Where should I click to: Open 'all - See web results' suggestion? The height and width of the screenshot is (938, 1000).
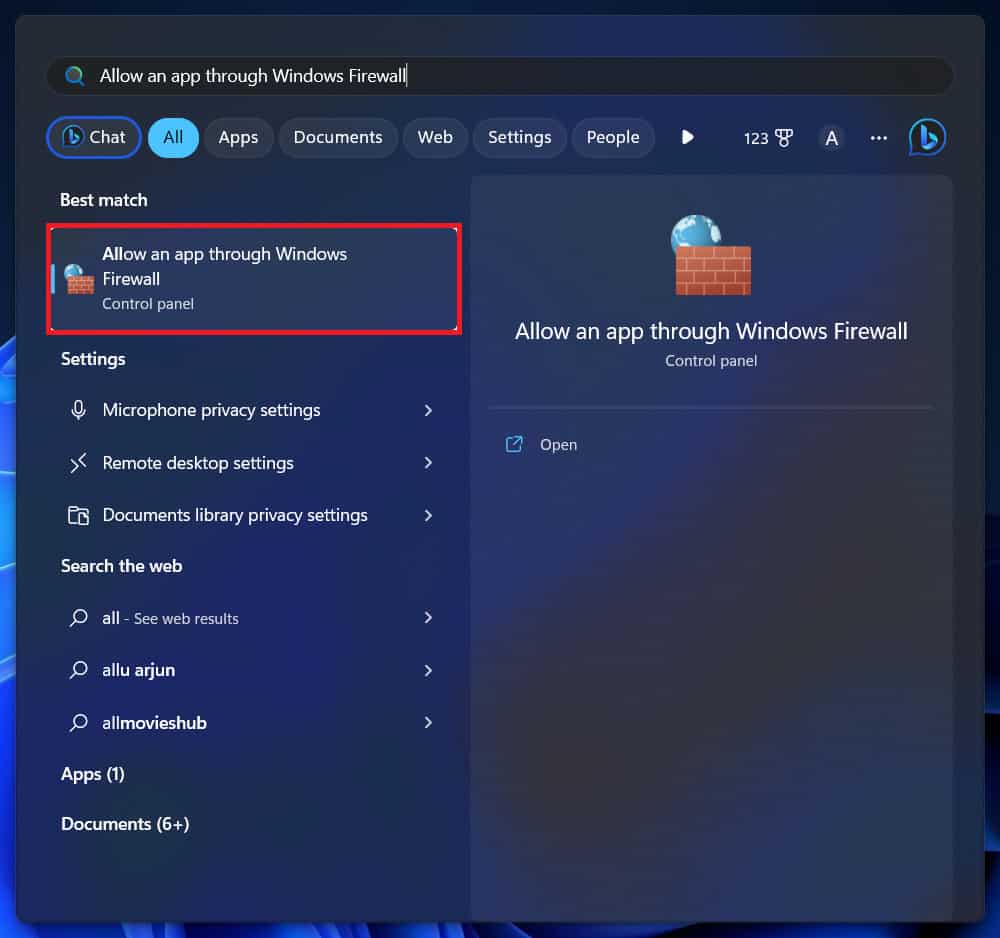[x=254, y=618]
